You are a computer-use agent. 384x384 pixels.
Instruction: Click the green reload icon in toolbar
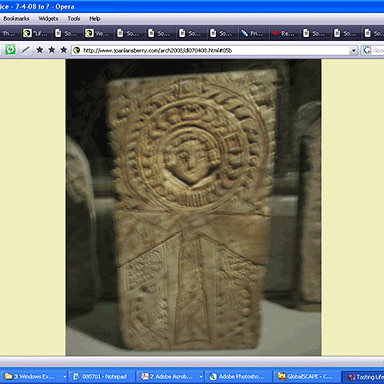10,50
